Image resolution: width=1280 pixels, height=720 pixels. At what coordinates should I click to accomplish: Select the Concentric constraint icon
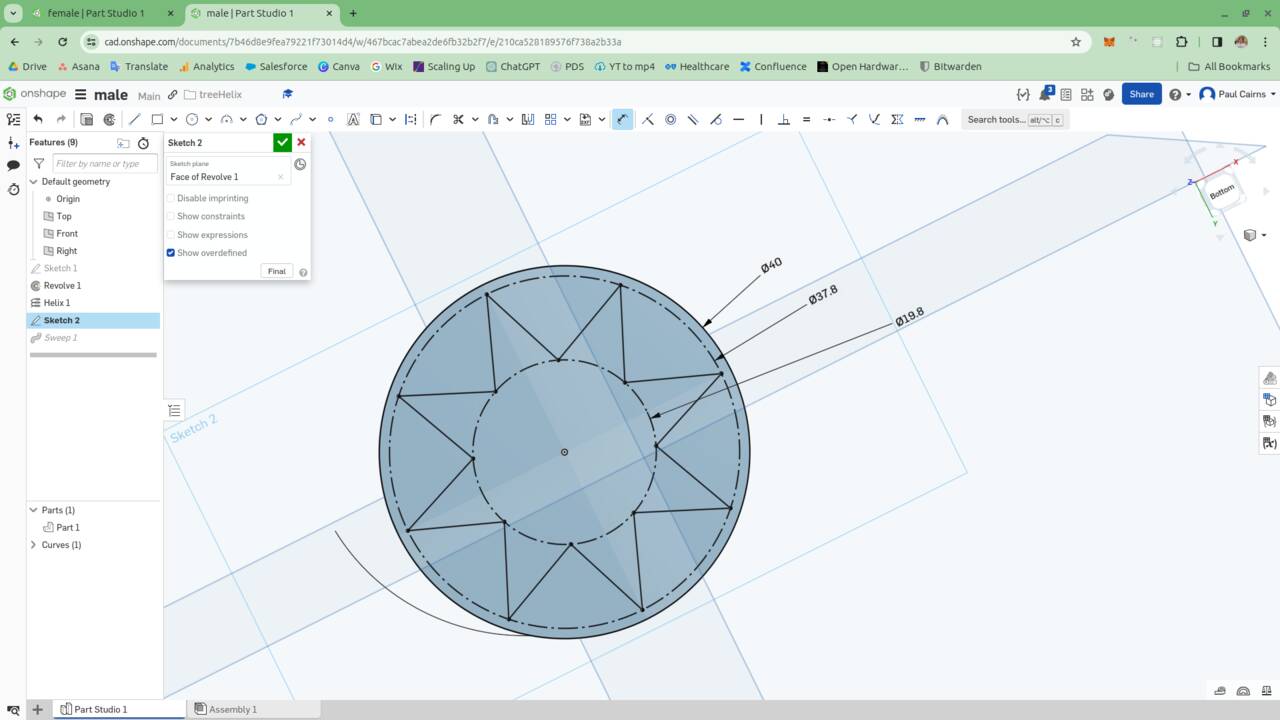[670, 119]
